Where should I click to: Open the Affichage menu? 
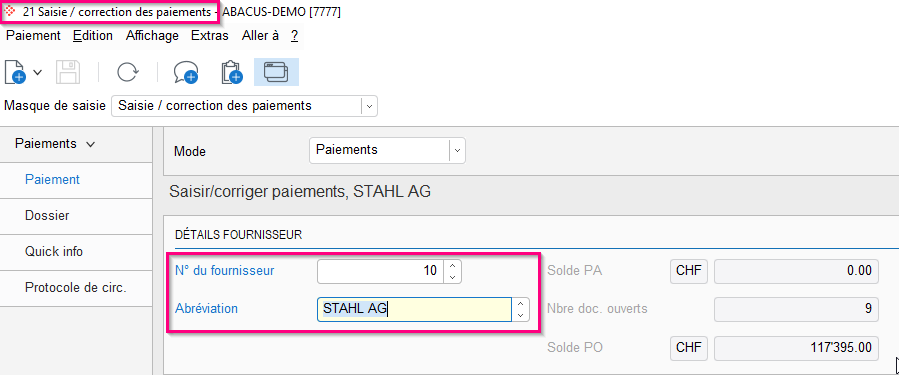(x=153, y=36)
